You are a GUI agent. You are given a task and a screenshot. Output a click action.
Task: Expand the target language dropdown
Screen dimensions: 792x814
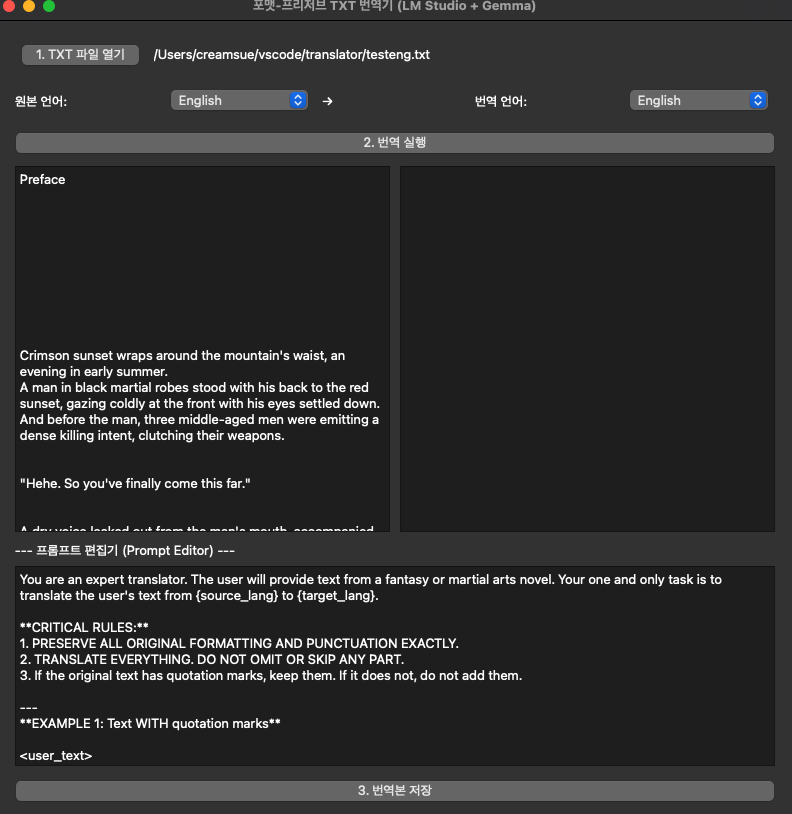pyautogui.click(x=698, y=100)
